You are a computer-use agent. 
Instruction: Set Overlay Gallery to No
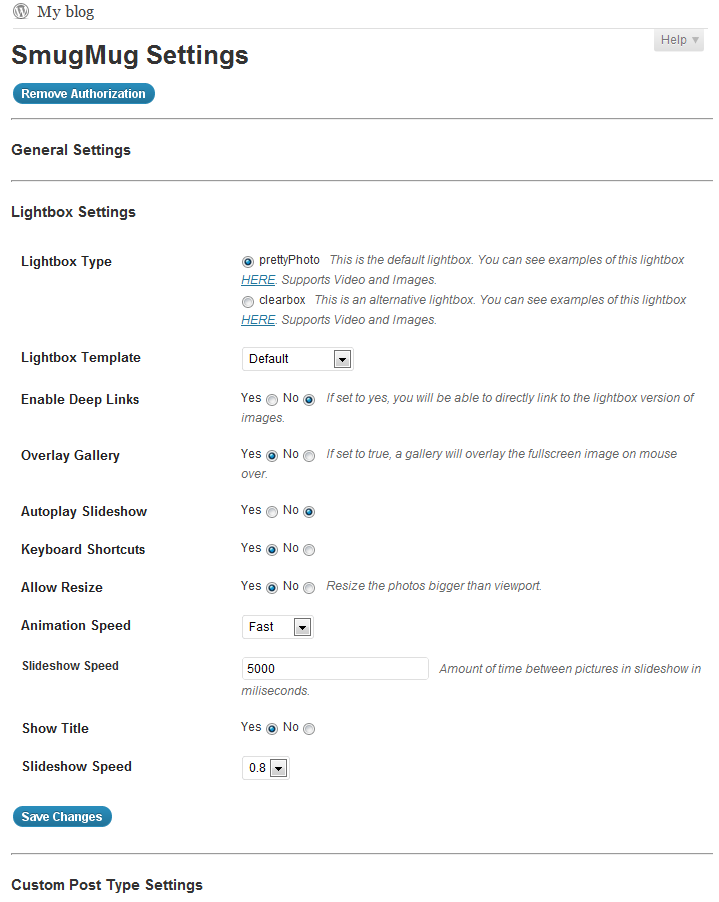click(309, 456)
